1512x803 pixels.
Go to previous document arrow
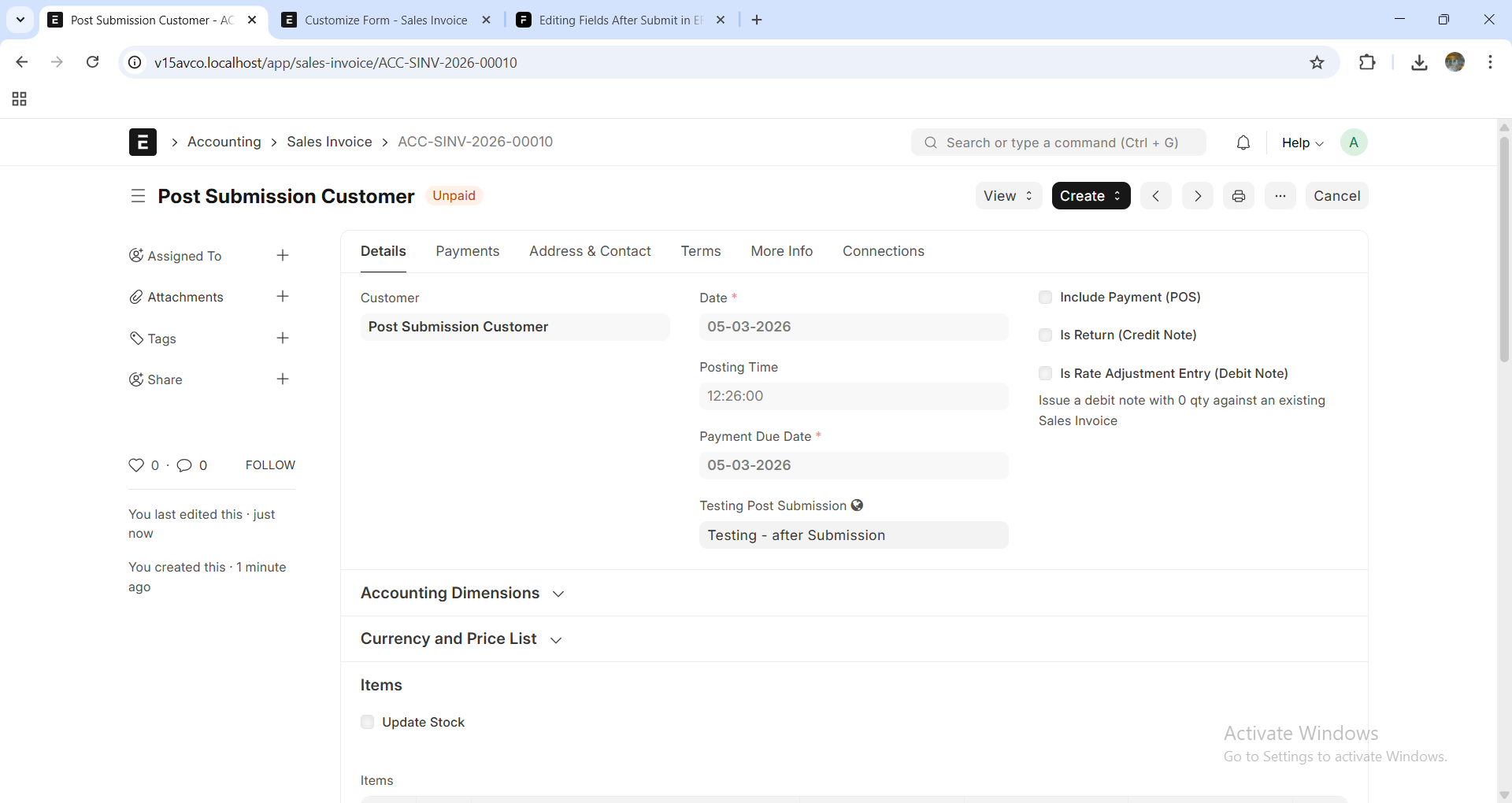coord(1155,196)
